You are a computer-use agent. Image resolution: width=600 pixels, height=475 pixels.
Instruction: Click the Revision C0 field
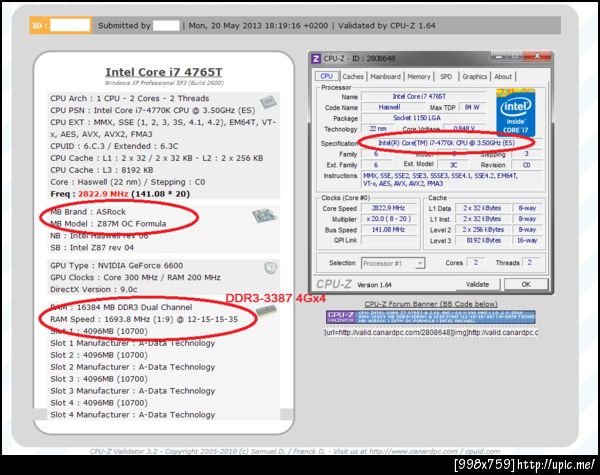click(x=527, y=165)
